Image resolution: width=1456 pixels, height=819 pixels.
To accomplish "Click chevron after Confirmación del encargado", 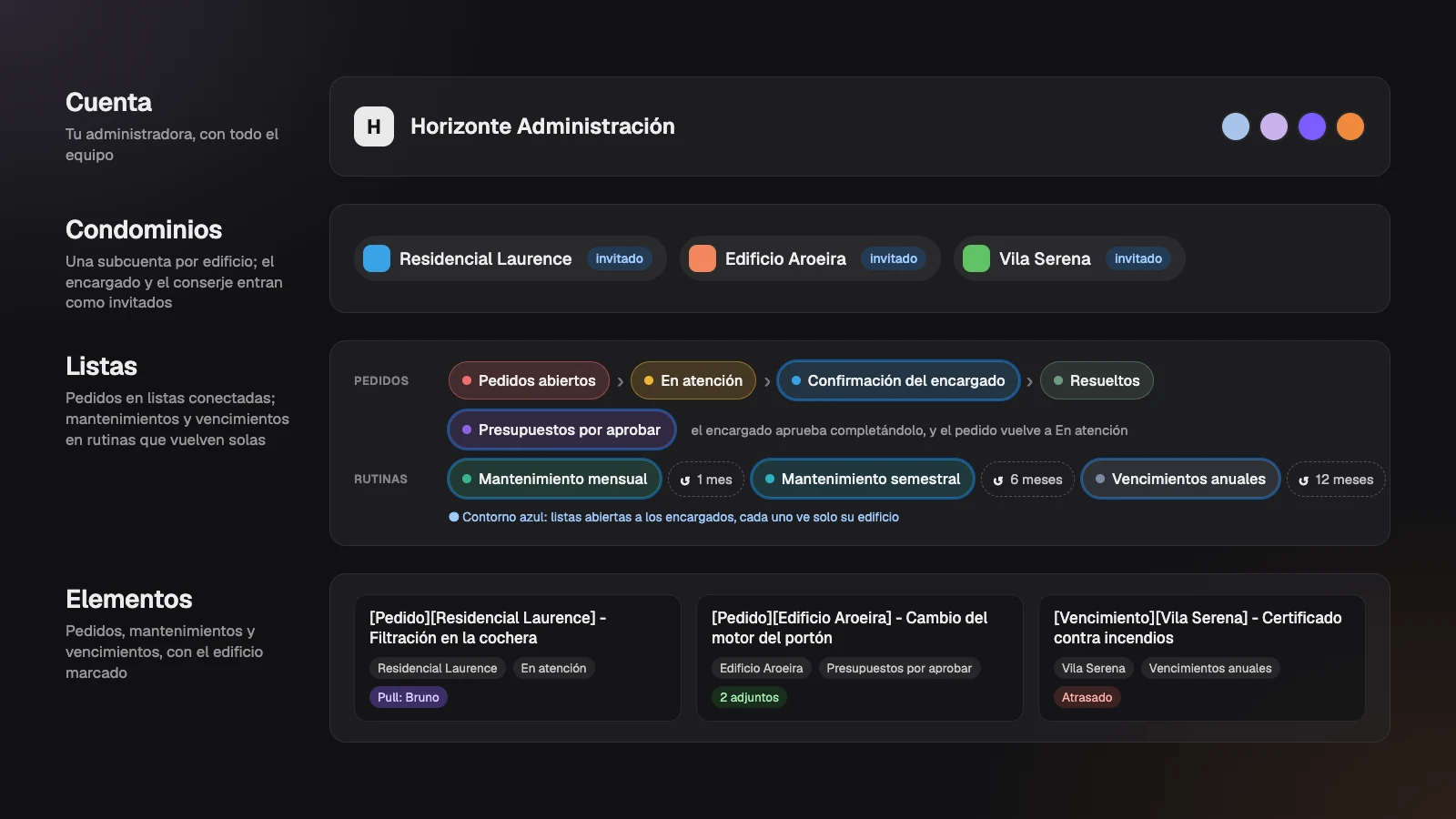I will 1029,381.
